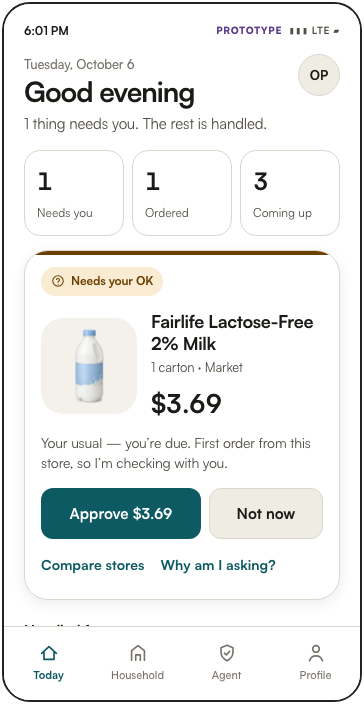Tap the Agent shield icon
Screen dimensions: 364x704
[x=227, y=654]
